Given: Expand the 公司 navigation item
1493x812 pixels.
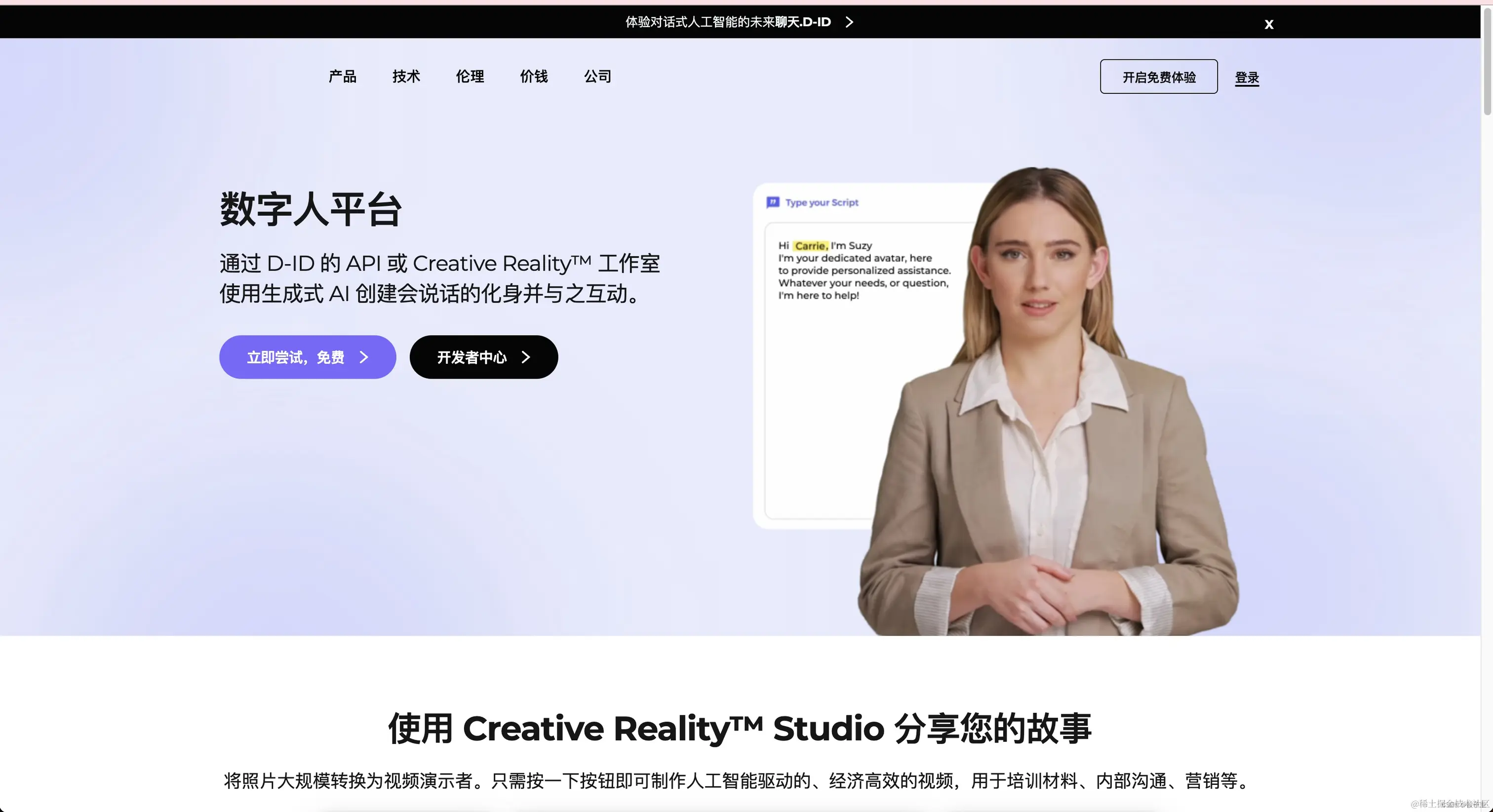Looking at the screenshot, I should point(597,77).
